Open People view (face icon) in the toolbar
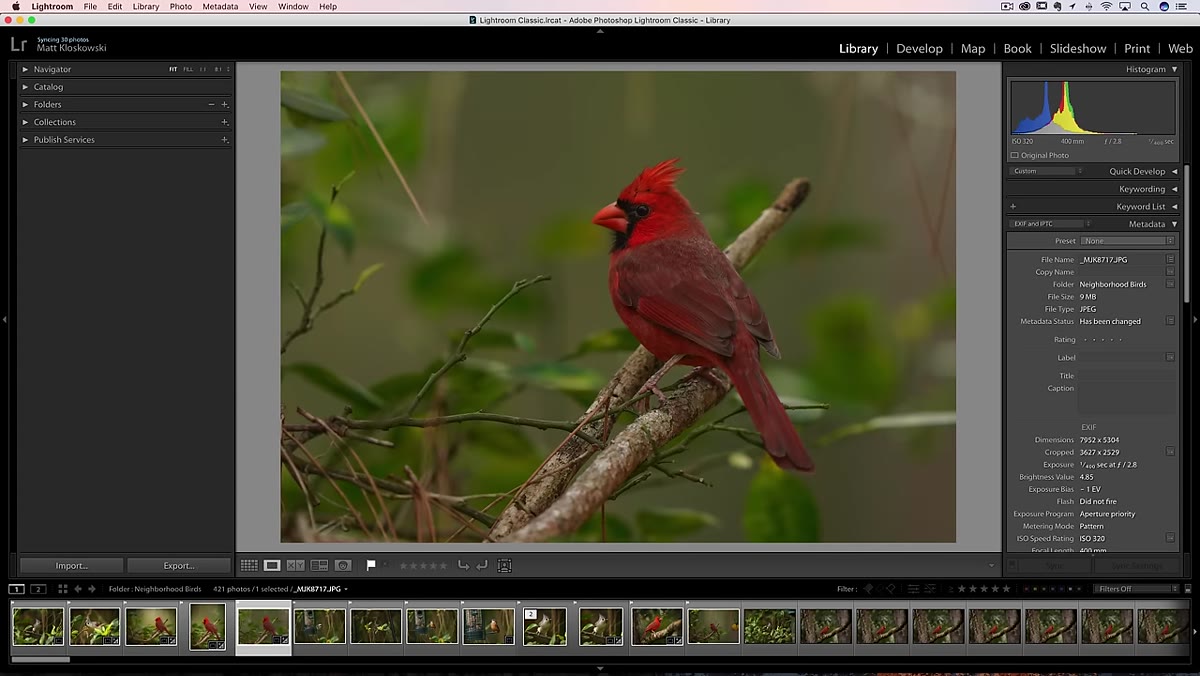This screenshot has width=1200, height=676. 343,565
